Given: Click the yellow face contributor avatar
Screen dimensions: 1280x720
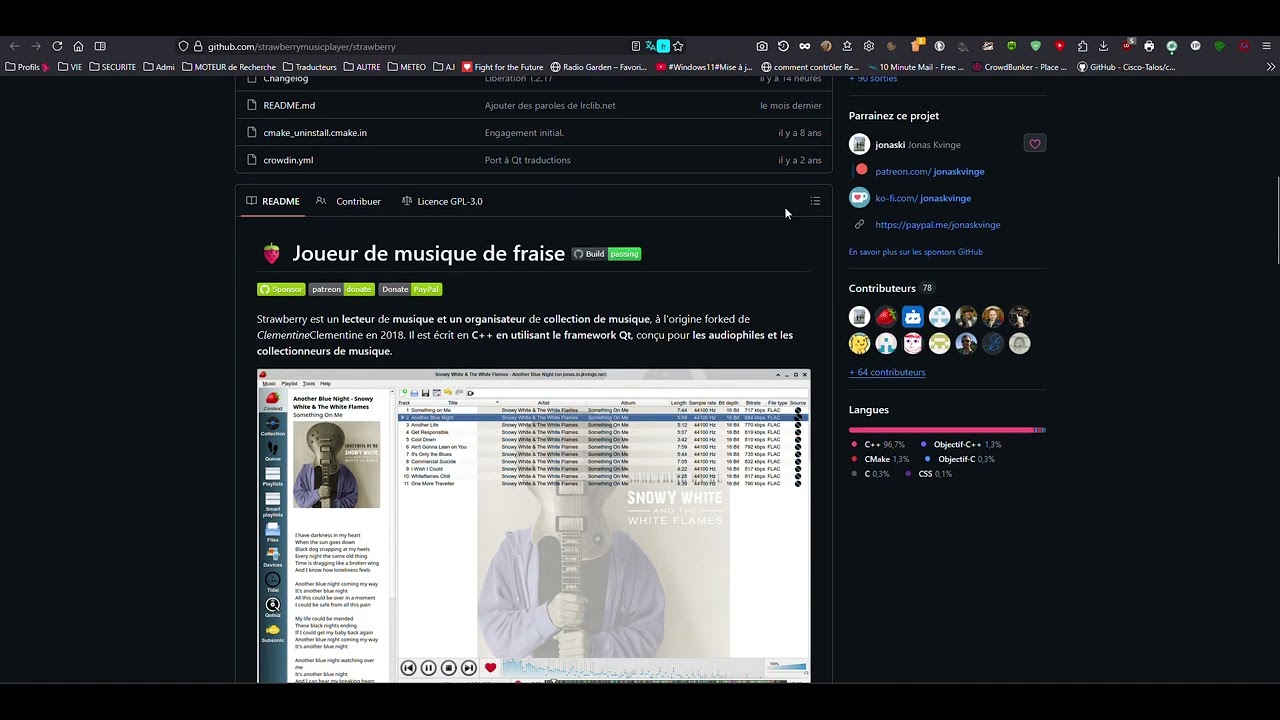Looking at the screenshot, I should click(x=859, y=343).
